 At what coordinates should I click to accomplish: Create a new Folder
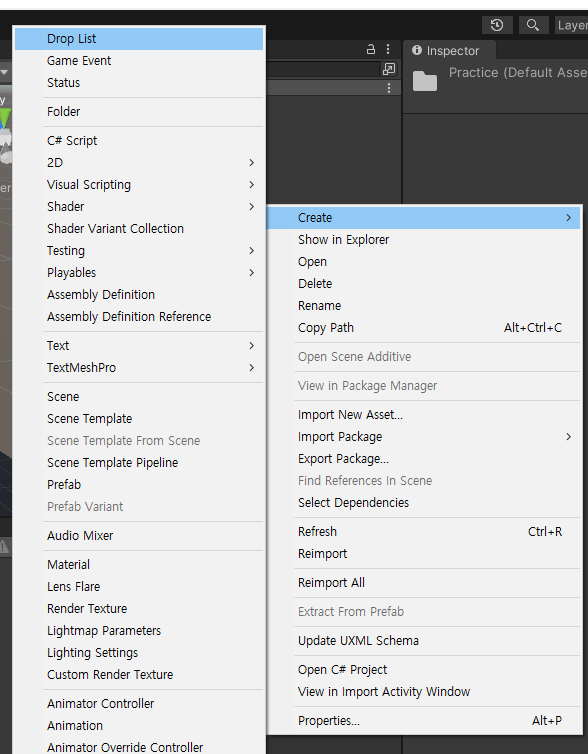(139, 112)
